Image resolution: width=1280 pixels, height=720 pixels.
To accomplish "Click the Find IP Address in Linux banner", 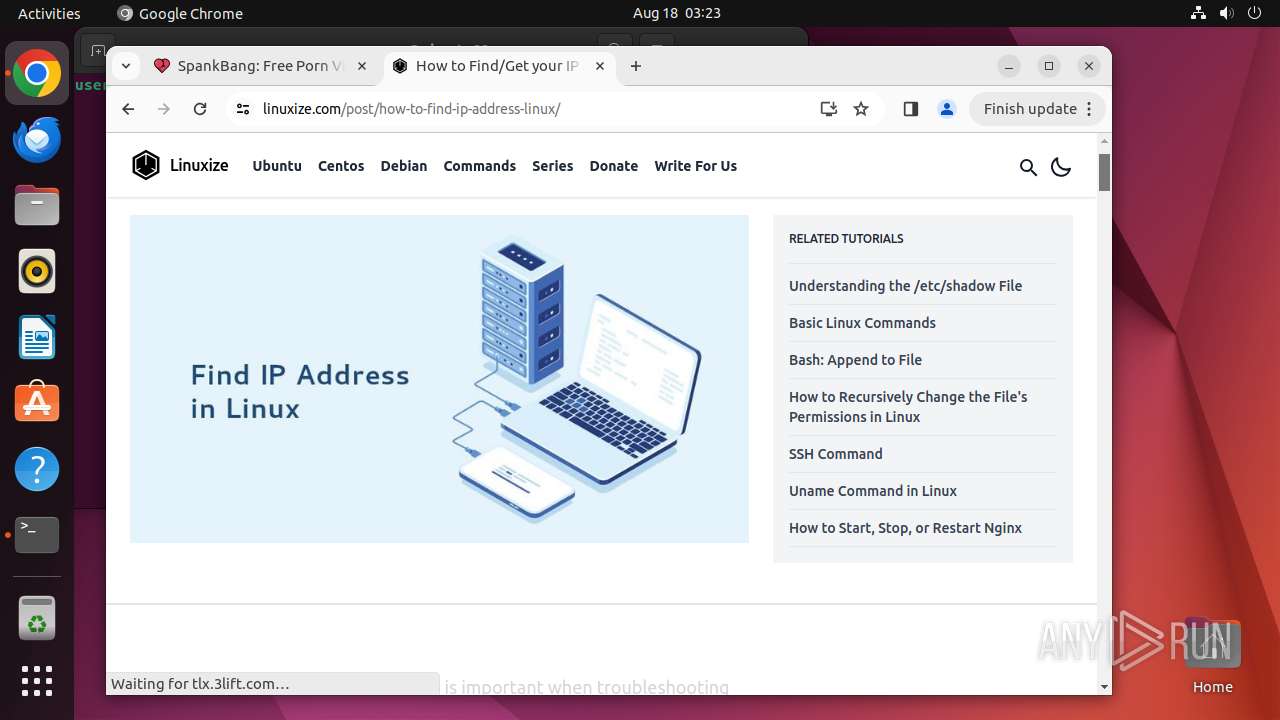I will [439, 379].
